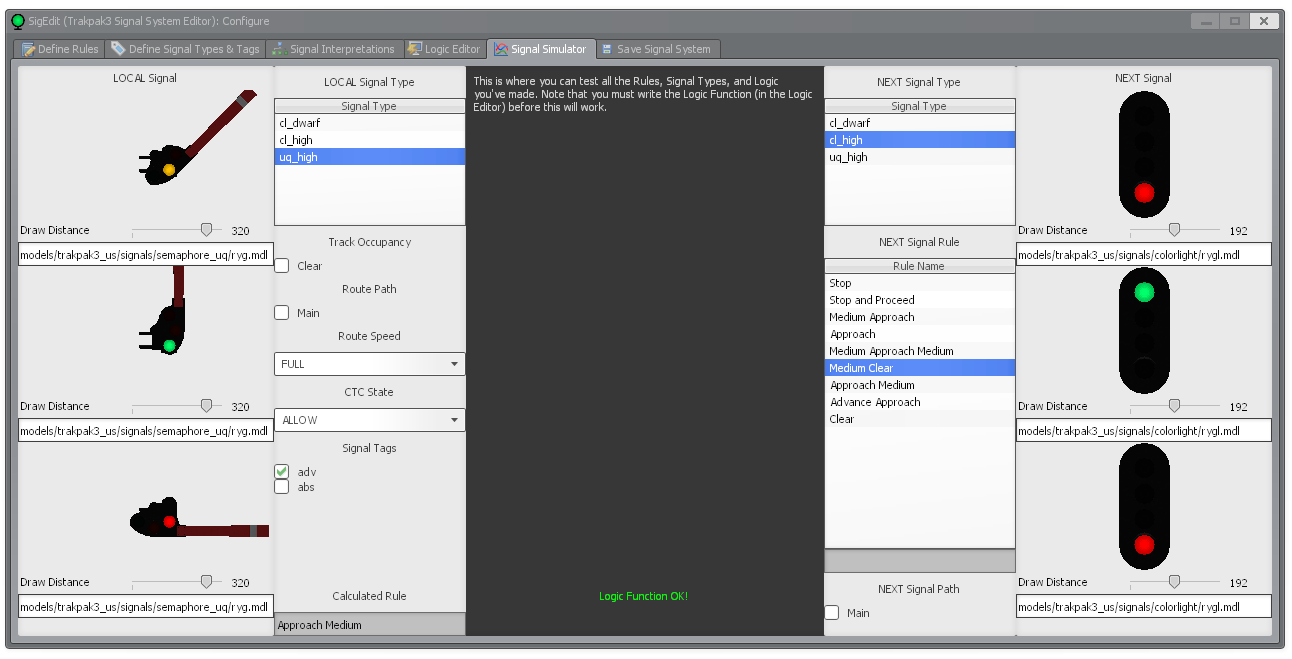
Task: Choose the Medium Clear rule
Action: click(920, 368)
